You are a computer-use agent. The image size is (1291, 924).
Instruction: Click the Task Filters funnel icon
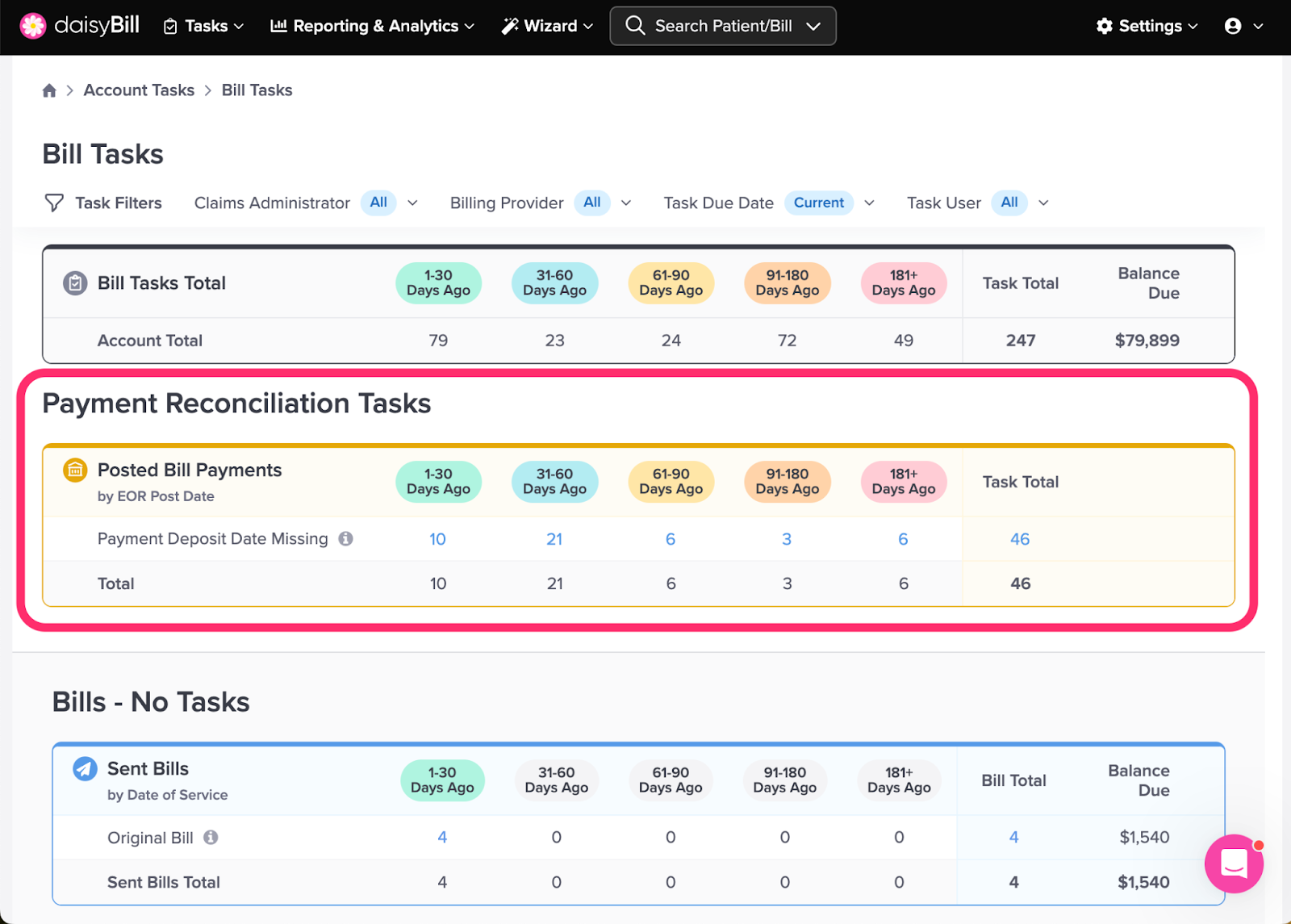click(54, 203)
